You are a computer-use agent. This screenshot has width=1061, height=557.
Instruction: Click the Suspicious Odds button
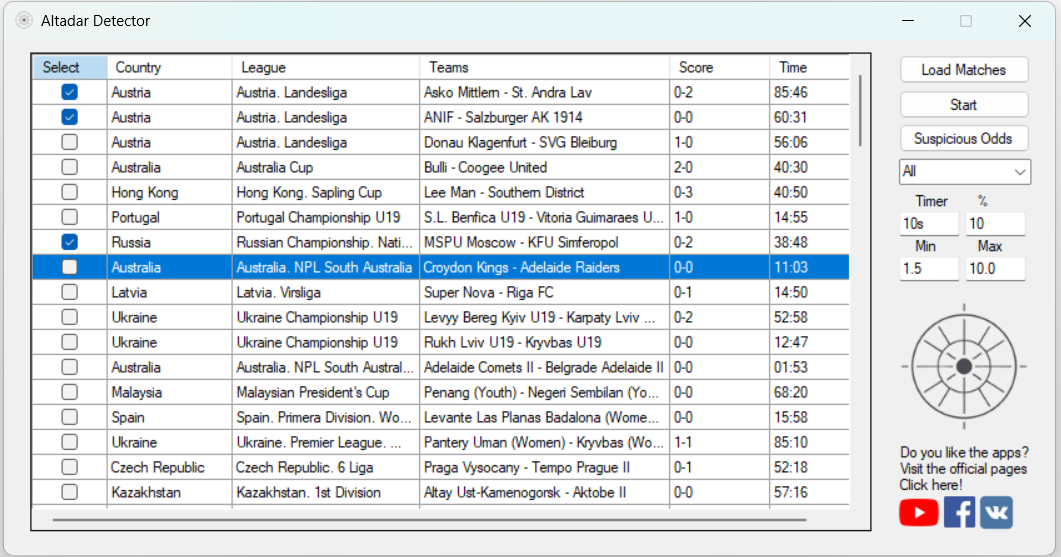[x=964, y=139]
